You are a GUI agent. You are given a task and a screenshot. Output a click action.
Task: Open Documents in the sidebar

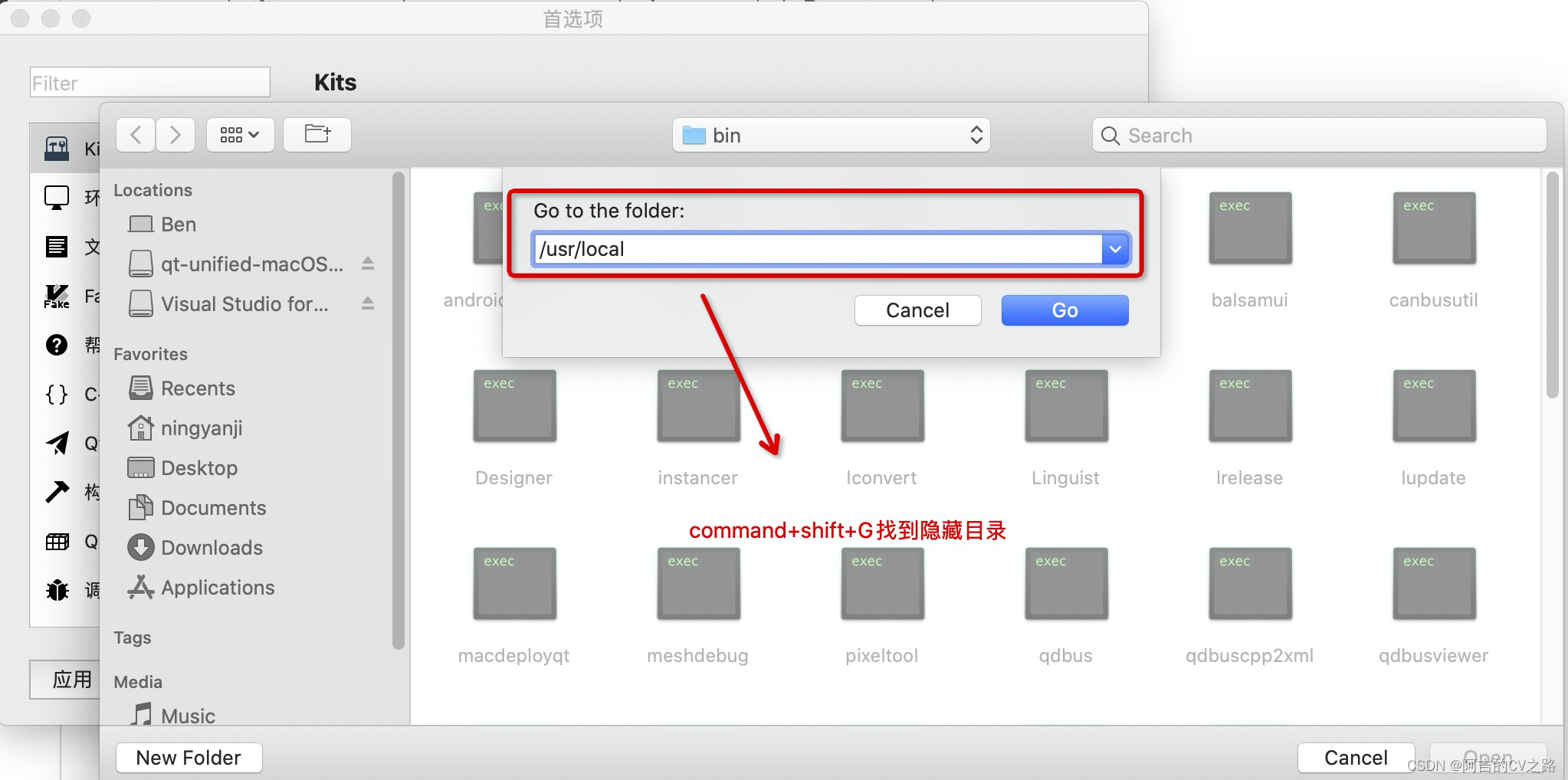(197, 508)
